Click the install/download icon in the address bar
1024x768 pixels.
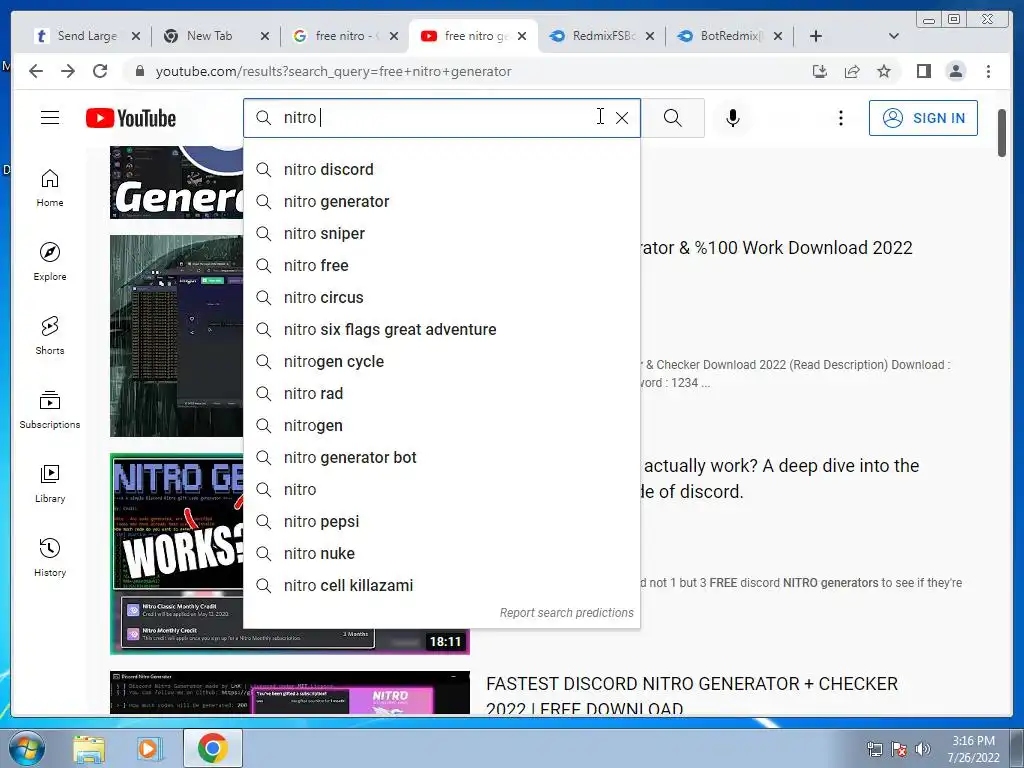tap(820, 71)
